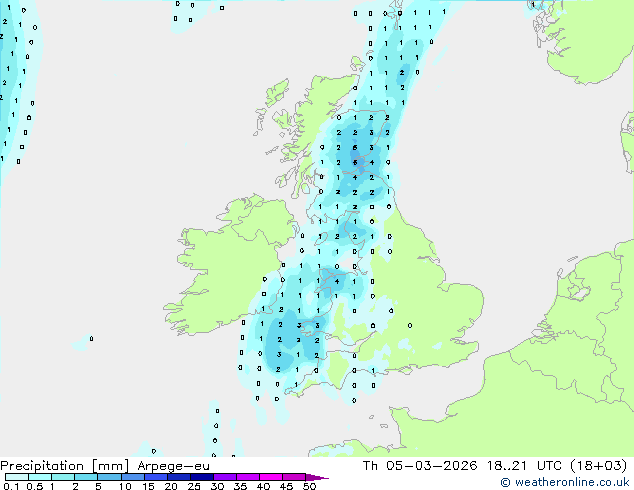Viewport: 634px width, 490px height.
Task: Click the legend value label "0.1"
Action: coord(11,486)
